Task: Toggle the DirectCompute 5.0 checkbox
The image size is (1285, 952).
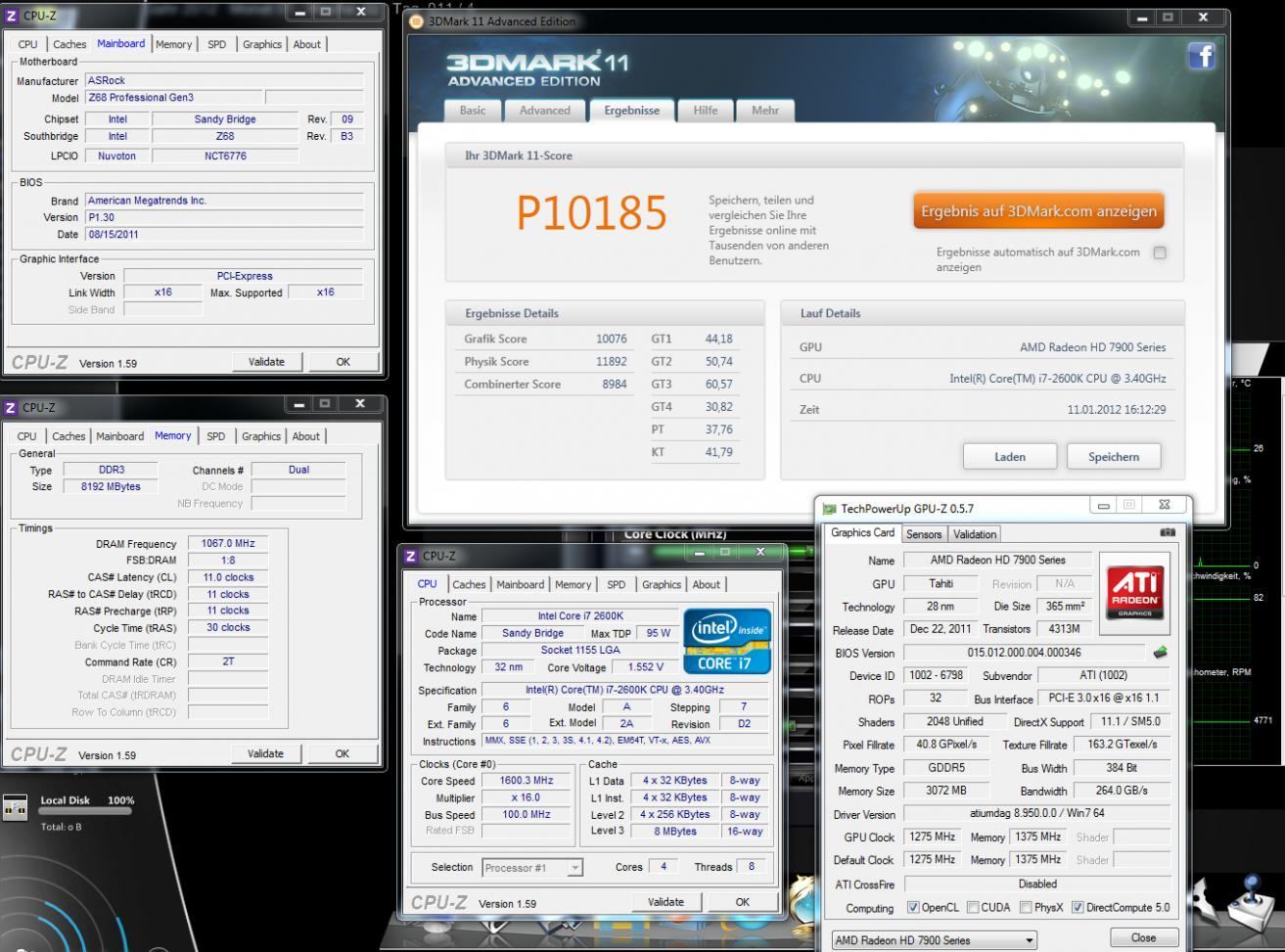Action: (1078, 907)
